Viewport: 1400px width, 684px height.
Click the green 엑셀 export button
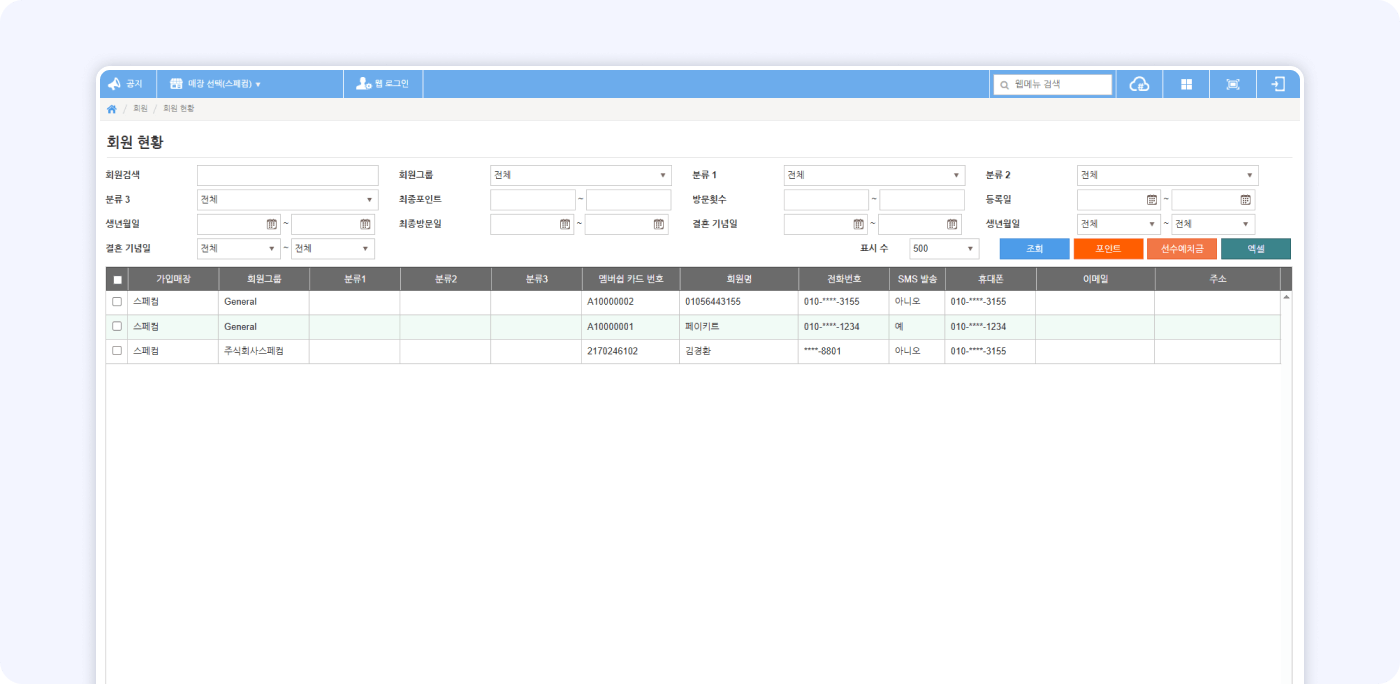1255,249
